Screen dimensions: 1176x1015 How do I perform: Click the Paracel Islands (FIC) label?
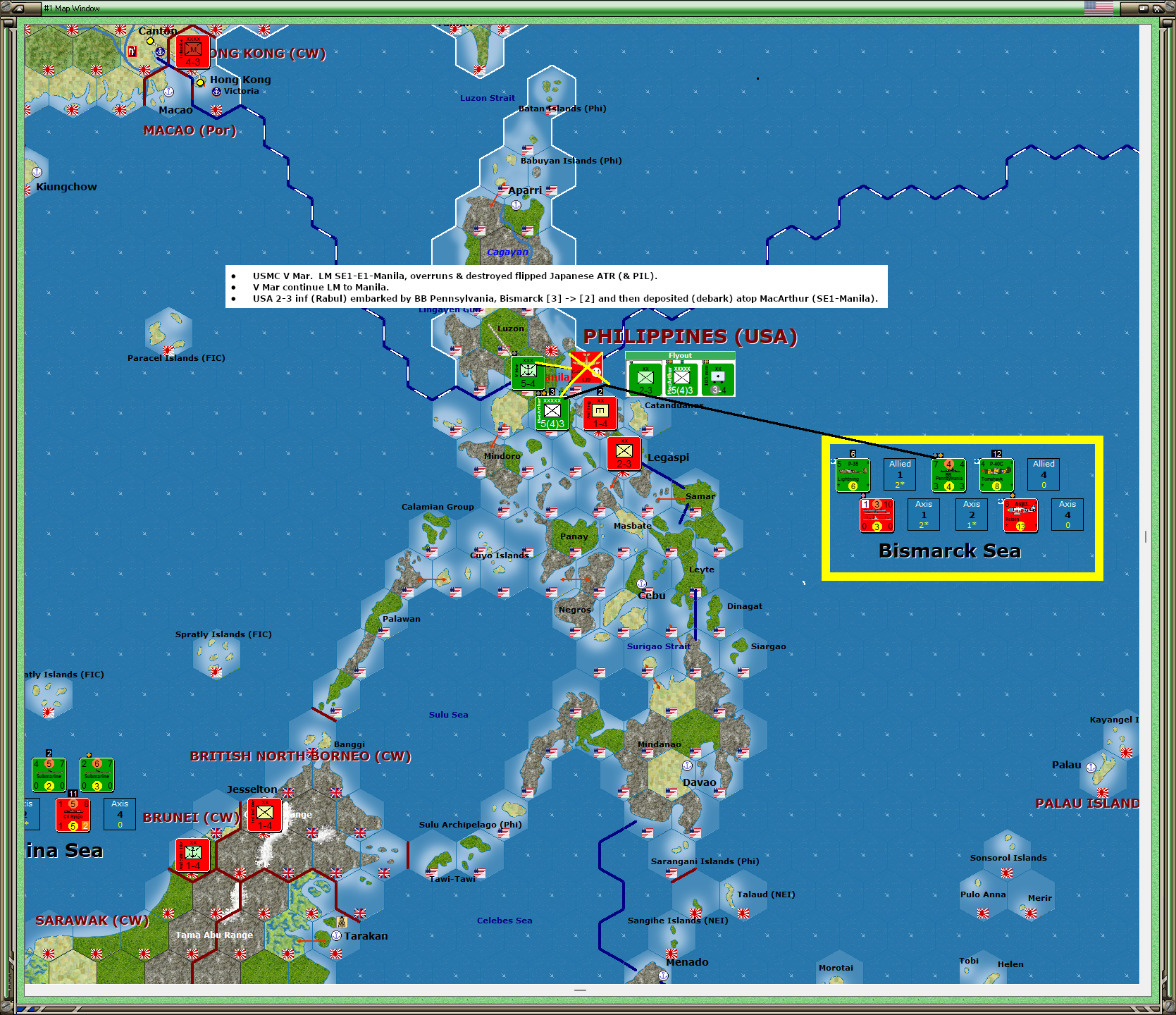[x=176, y=358]
